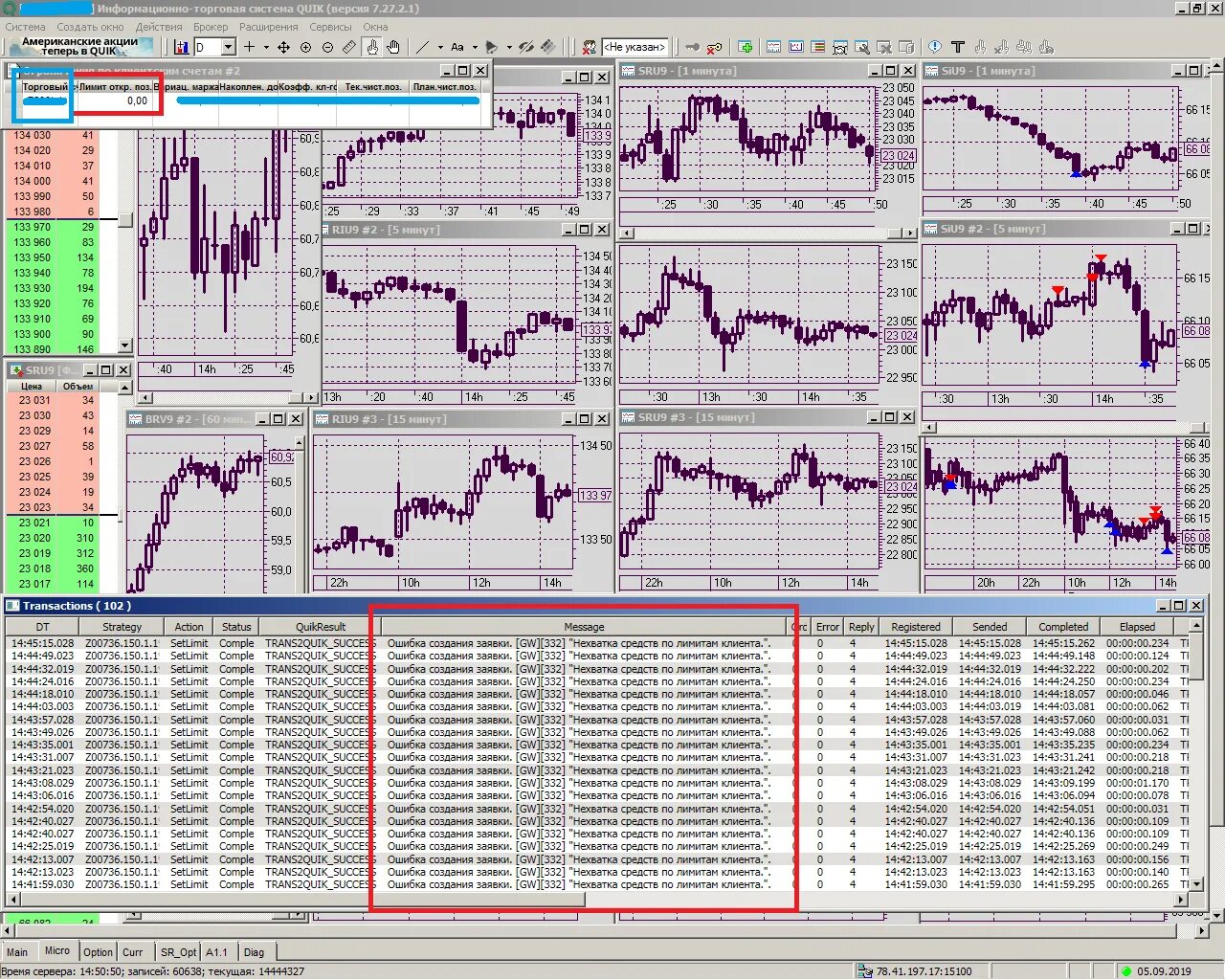Click the colored table rows icon

pos(818,47)
